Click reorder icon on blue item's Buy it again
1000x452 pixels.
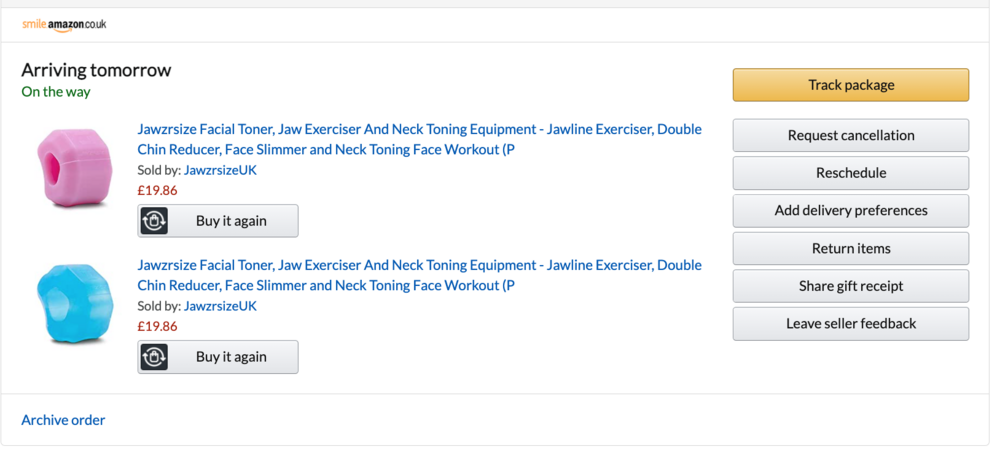click(x=154, y=357)
